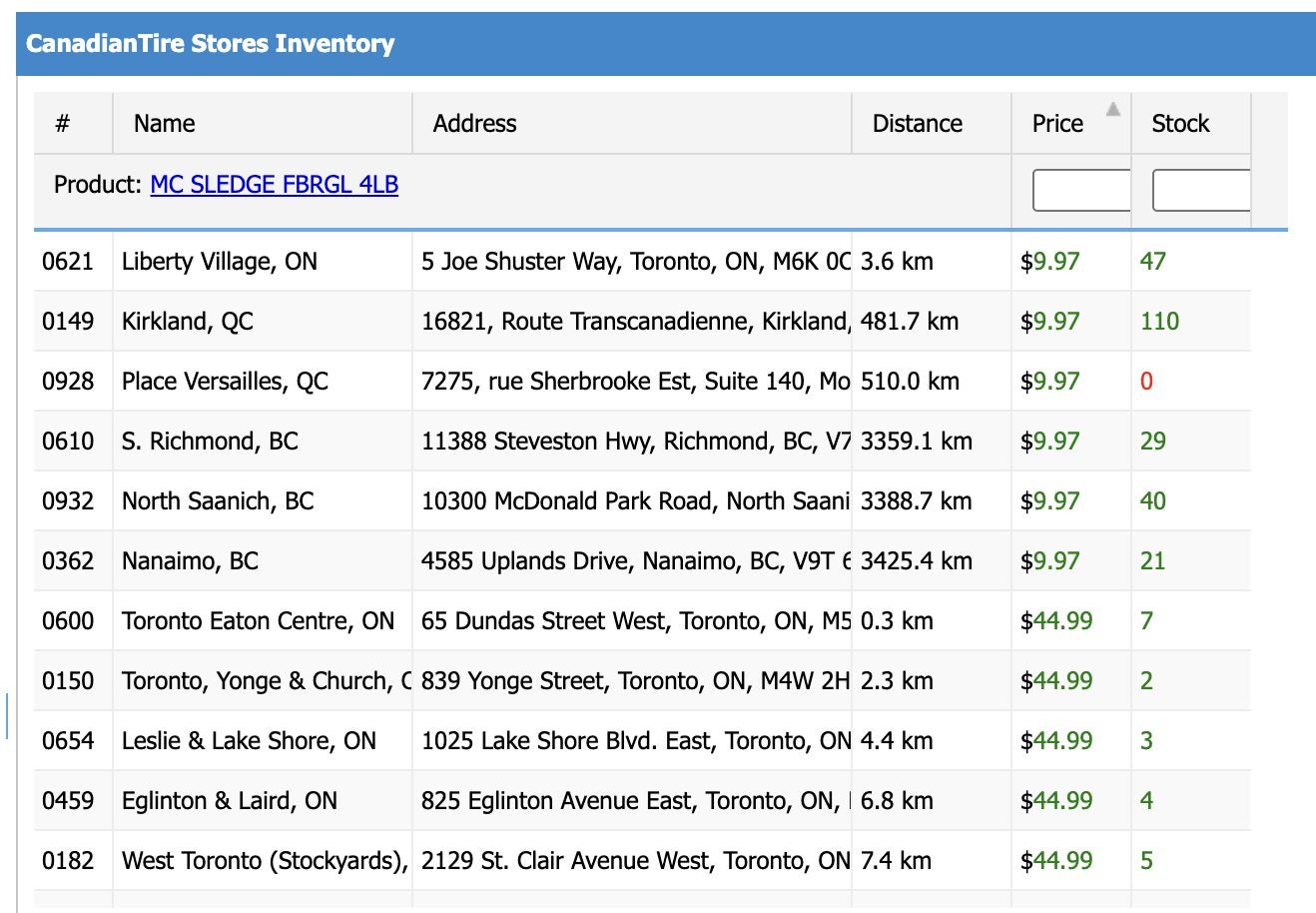Image resolution: width=1316 pixels, height=913 pixels.
Task: Click address 10300 McDonald Park Road
Action: point(636,501)
